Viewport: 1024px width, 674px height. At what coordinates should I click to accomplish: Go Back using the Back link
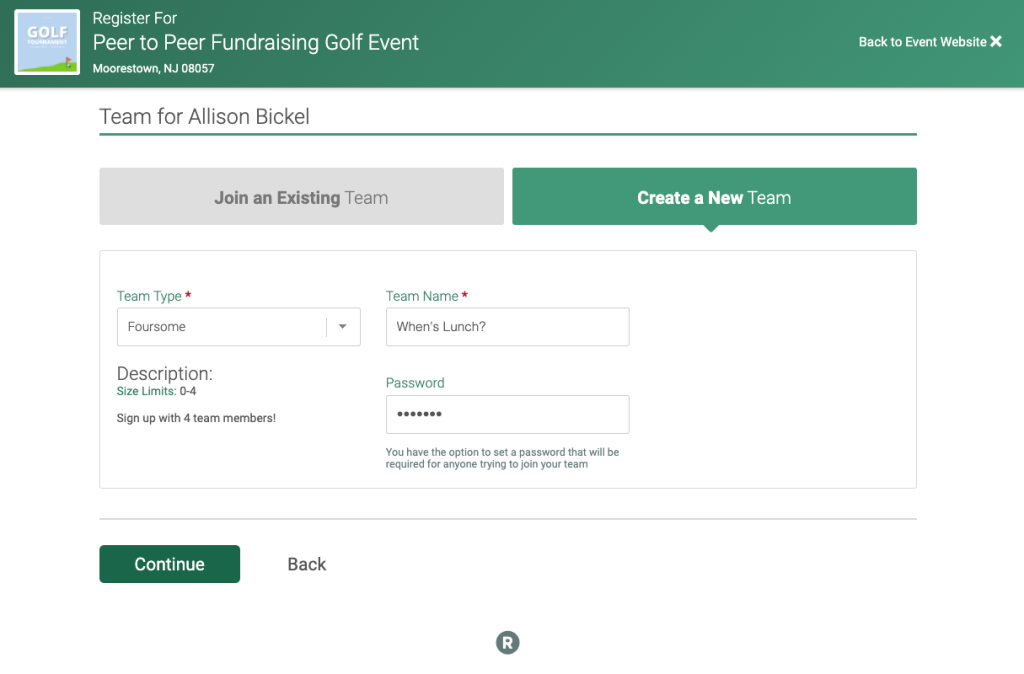coord(307,564)
